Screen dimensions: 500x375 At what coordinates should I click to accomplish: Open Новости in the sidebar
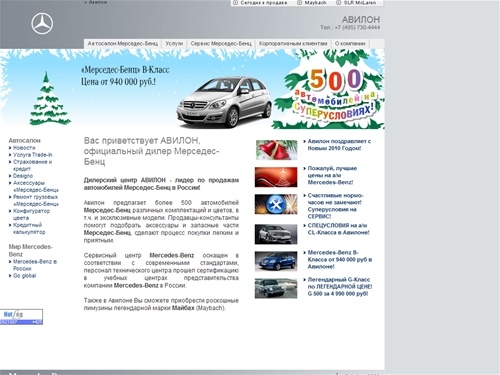point(24,148)
